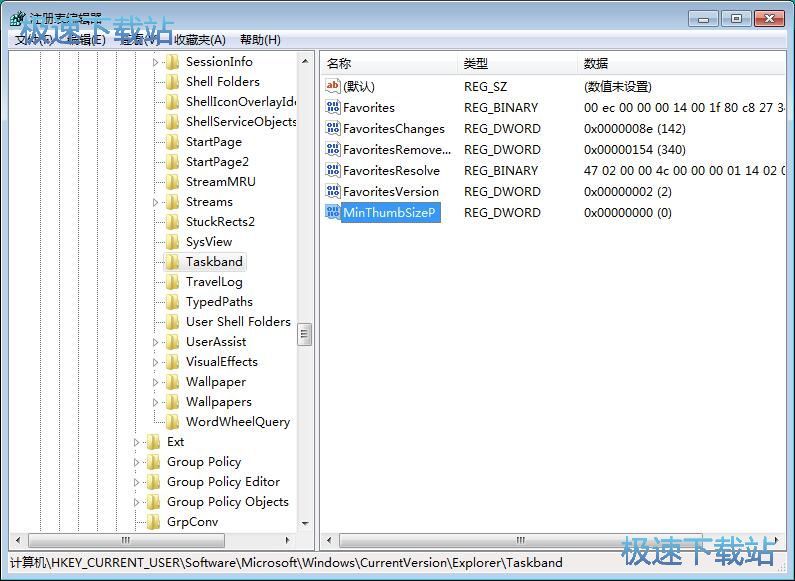Maximize the registry editor window
This screenshot has height=581, width=795.
coord(736,19)
